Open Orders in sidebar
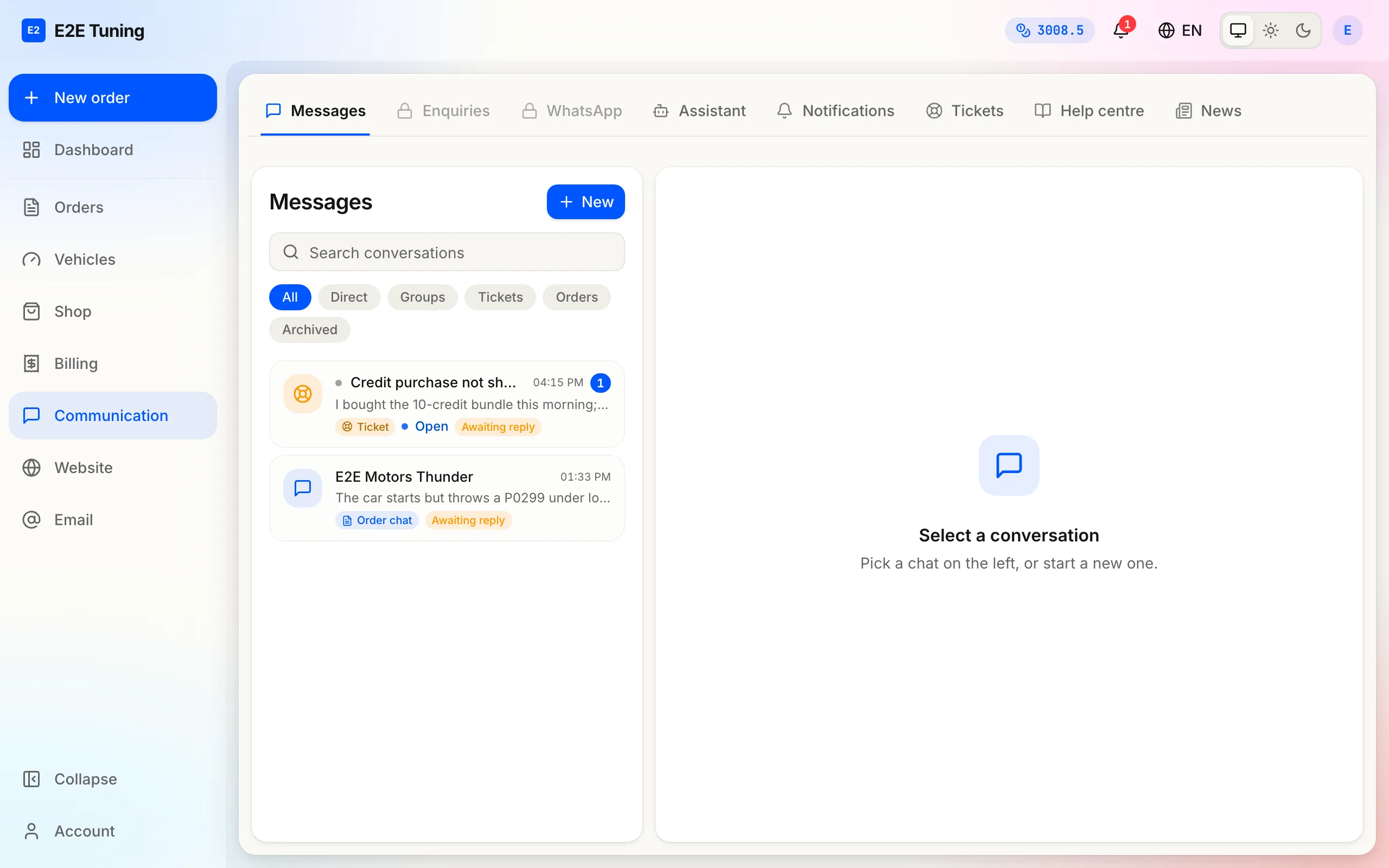The height and width of the screenshot is (868, 1389). [x=112, y=207]
